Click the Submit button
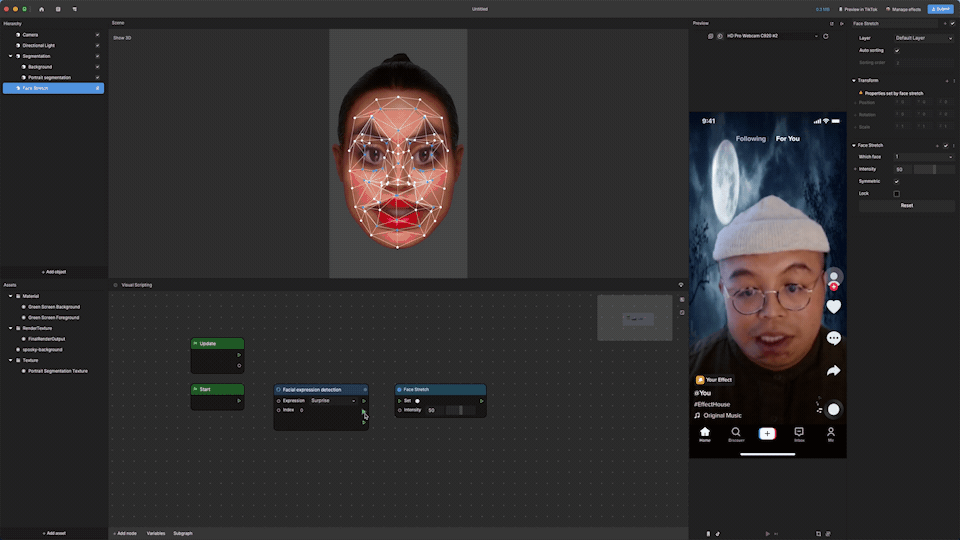 940,9
